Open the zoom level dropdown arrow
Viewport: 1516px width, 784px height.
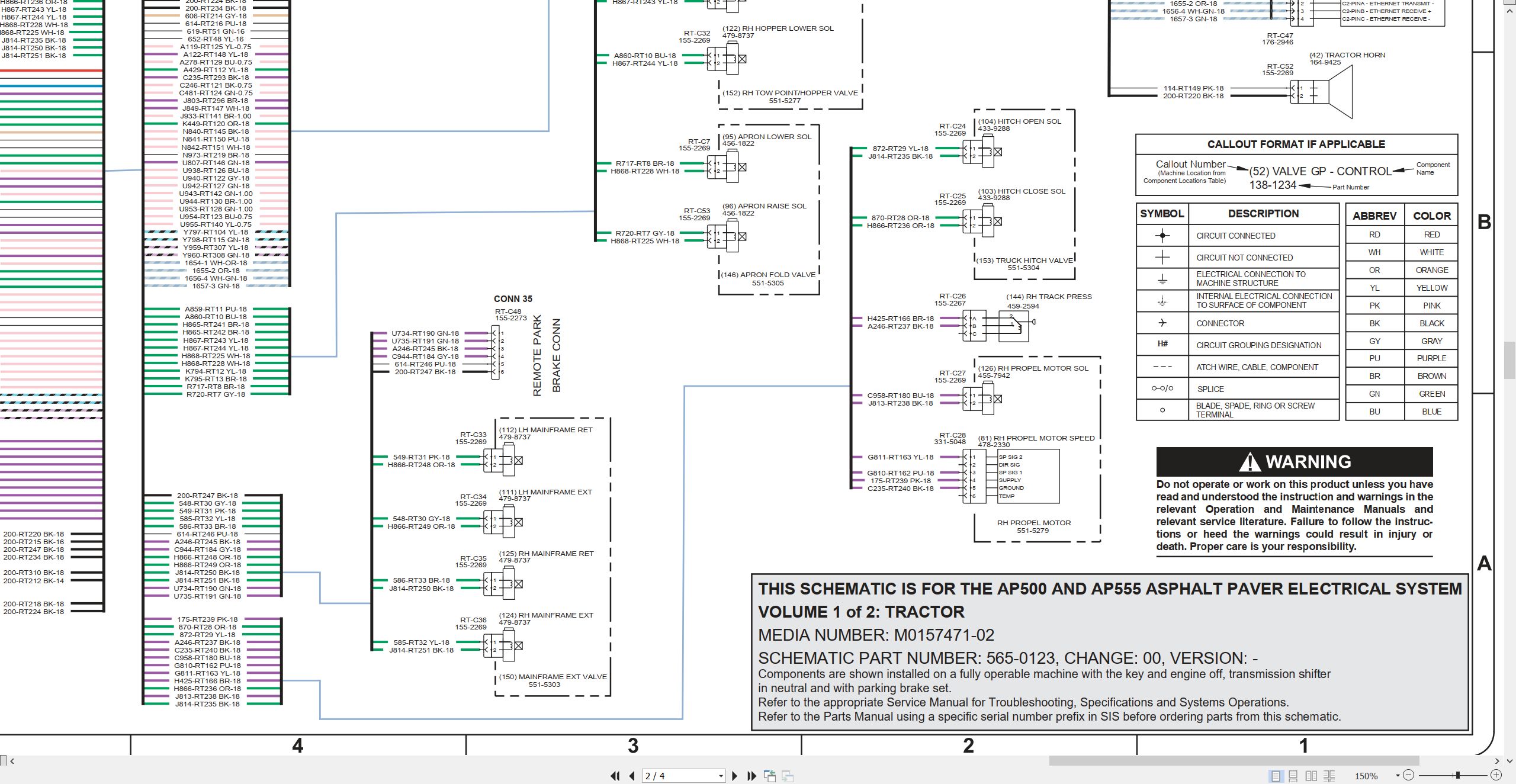[x=1398, y=776]
